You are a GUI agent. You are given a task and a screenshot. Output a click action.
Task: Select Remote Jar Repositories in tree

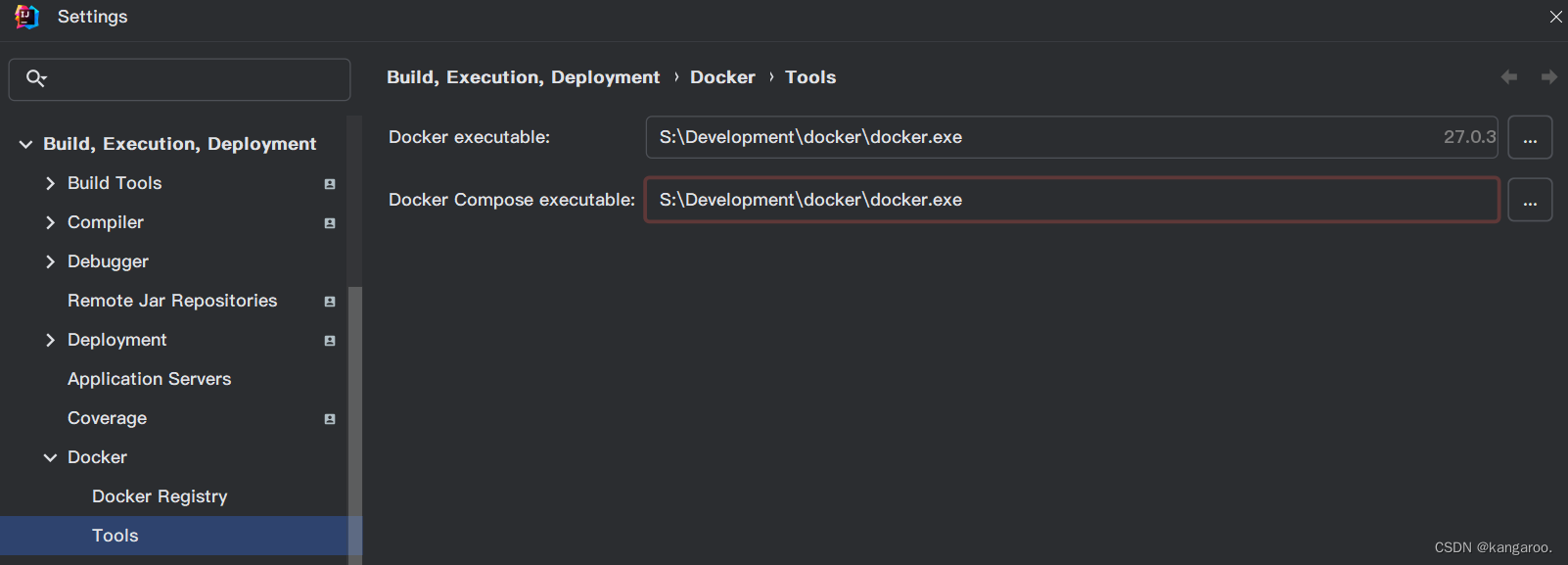(x=172, y=301)
